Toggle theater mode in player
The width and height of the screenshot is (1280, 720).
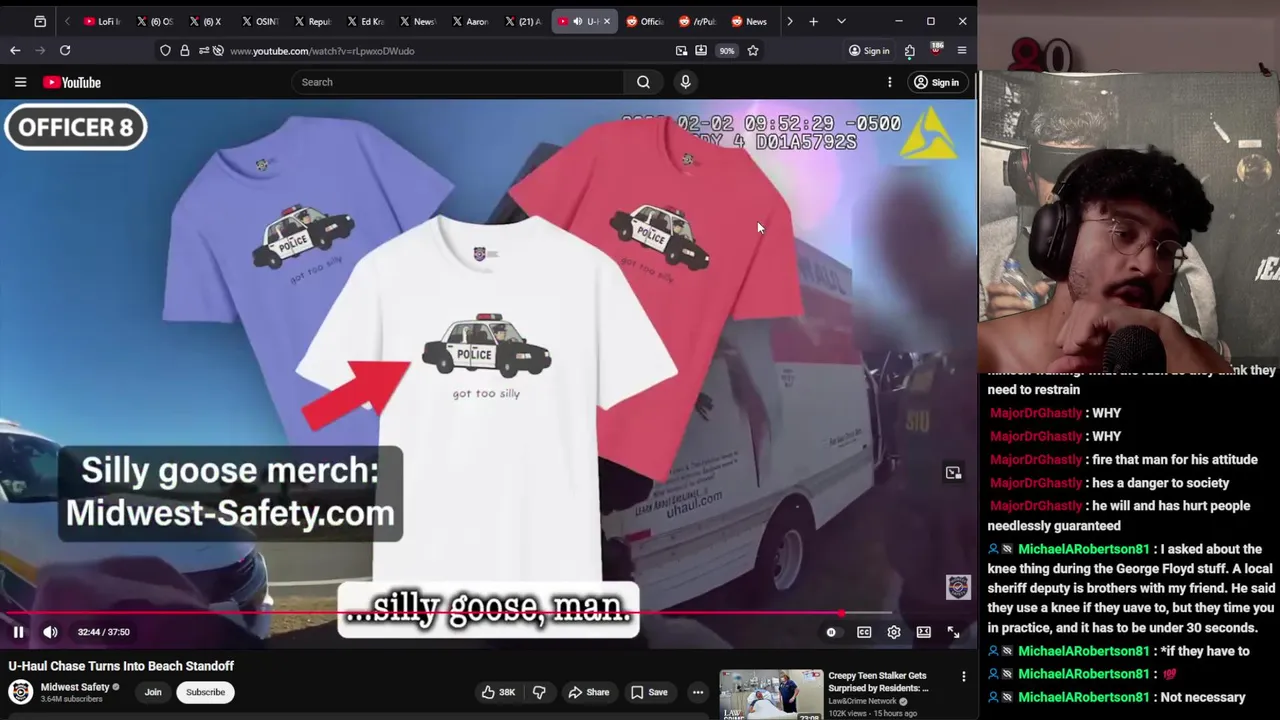[x=924, y=632]
